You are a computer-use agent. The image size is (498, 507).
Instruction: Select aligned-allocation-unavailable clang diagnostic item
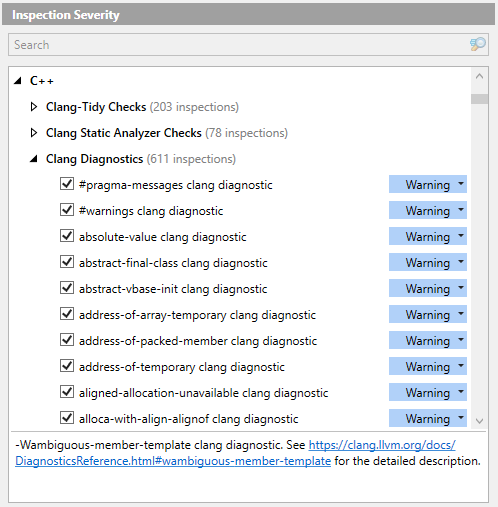203,393
